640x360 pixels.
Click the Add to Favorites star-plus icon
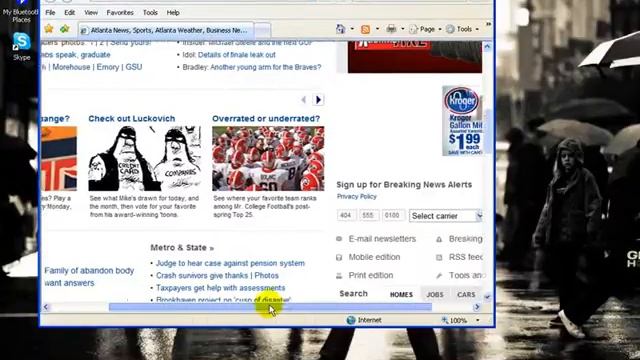click(64, 29)
